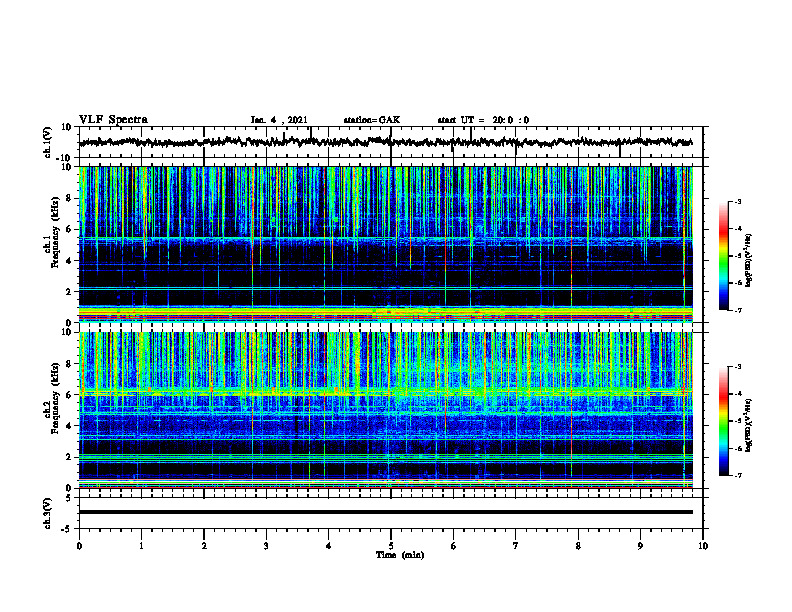Click the ch.1 color scale bar

[724, 256]
